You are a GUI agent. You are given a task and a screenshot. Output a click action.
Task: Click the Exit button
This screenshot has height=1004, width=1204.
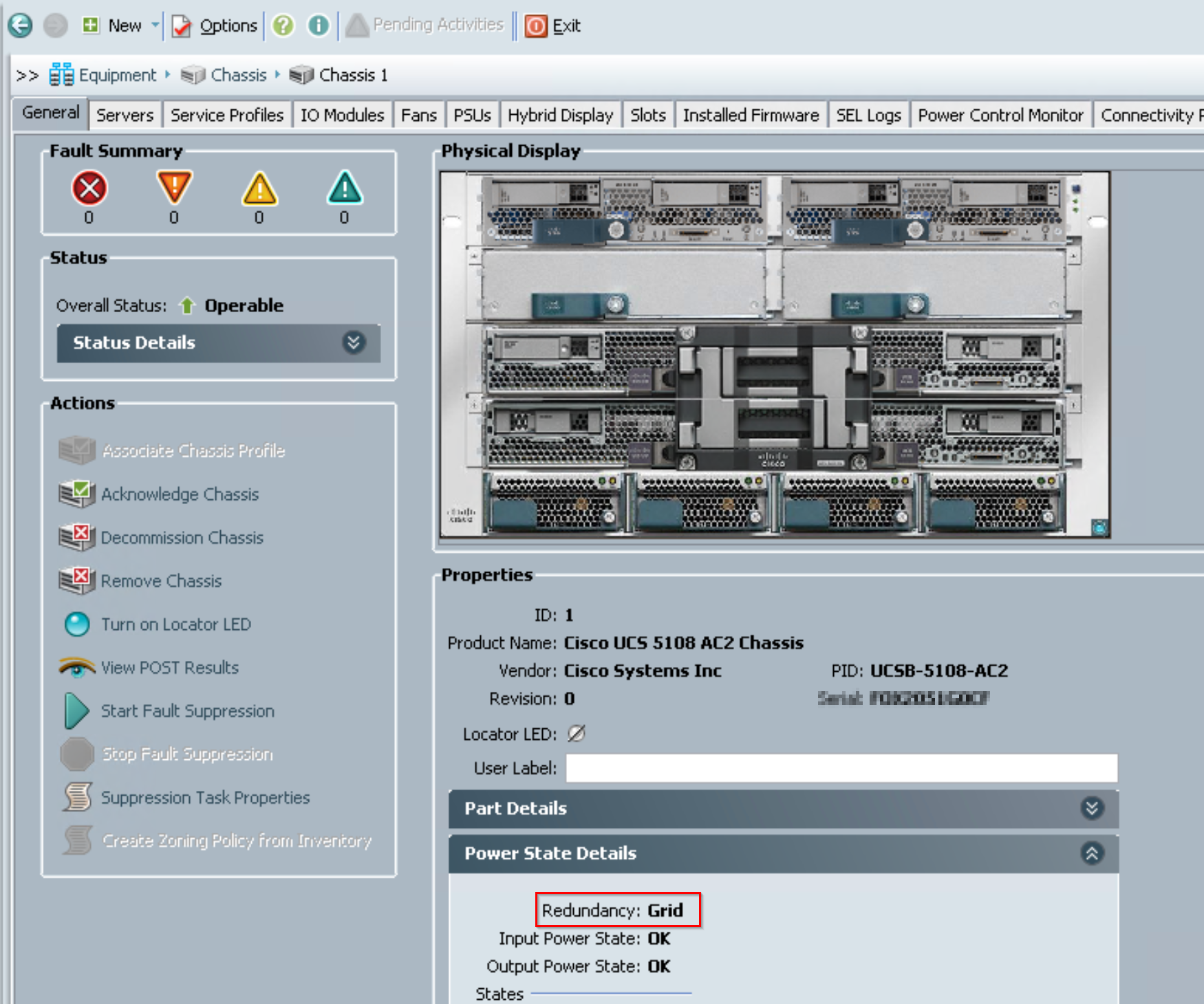(x=552, y=26)
